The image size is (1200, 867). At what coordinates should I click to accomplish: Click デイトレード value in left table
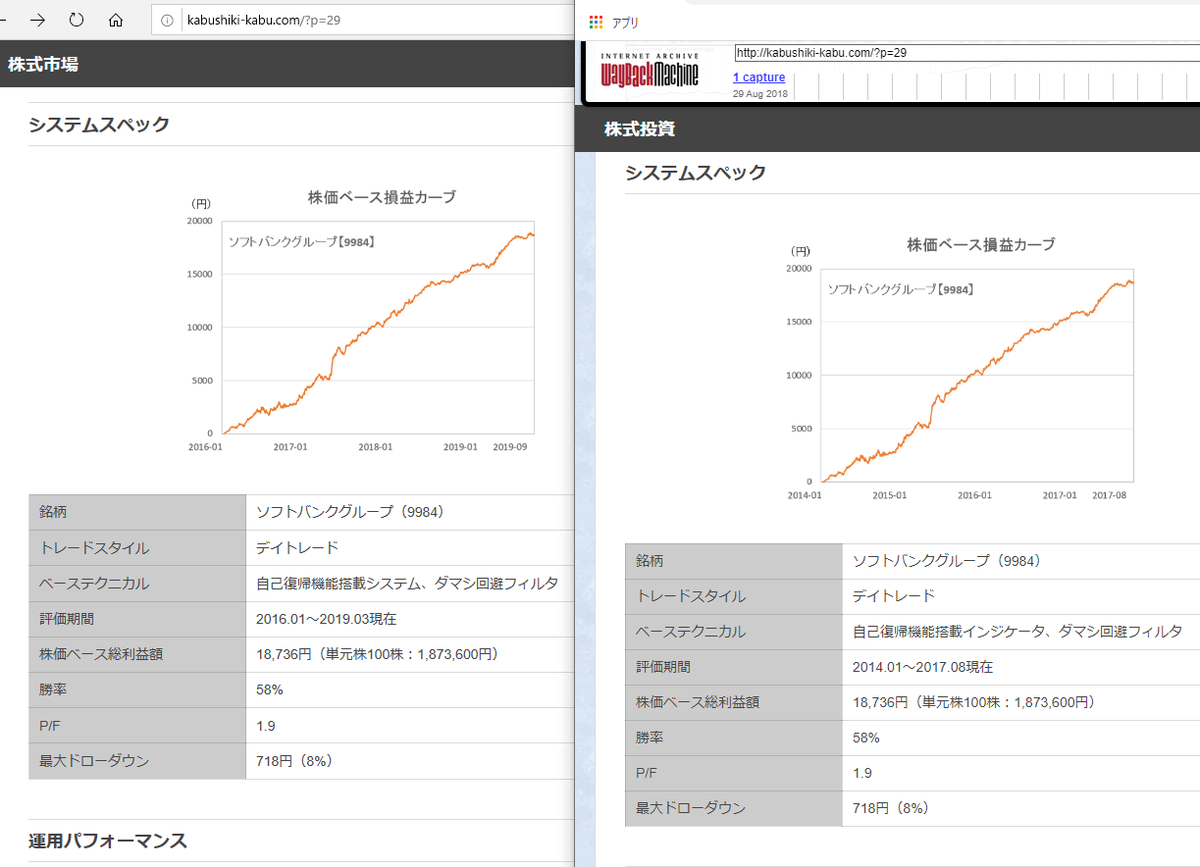coord(297,547)
